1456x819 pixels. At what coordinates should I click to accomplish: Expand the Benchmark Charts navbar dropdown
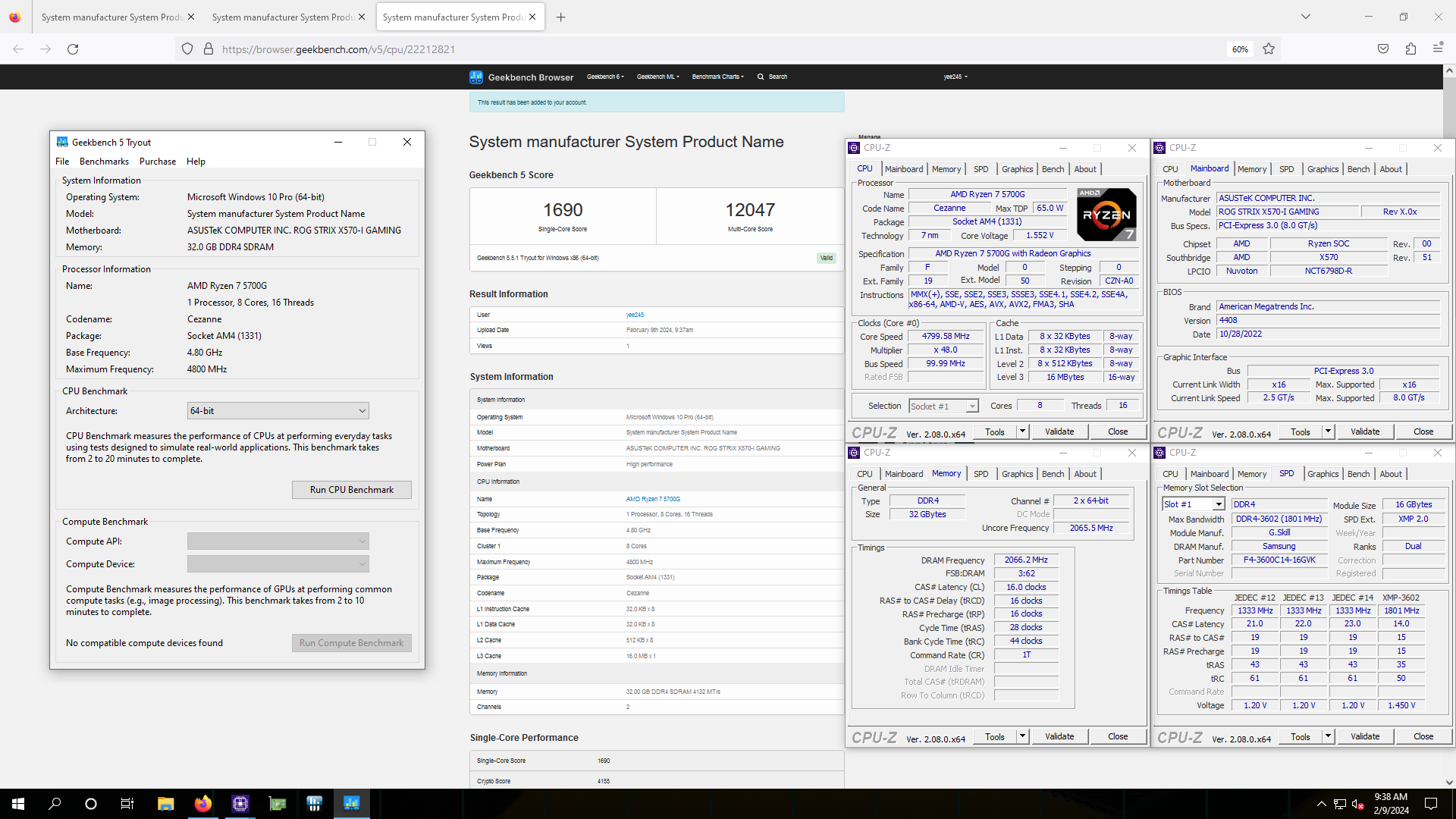click(x=717, y=77)
